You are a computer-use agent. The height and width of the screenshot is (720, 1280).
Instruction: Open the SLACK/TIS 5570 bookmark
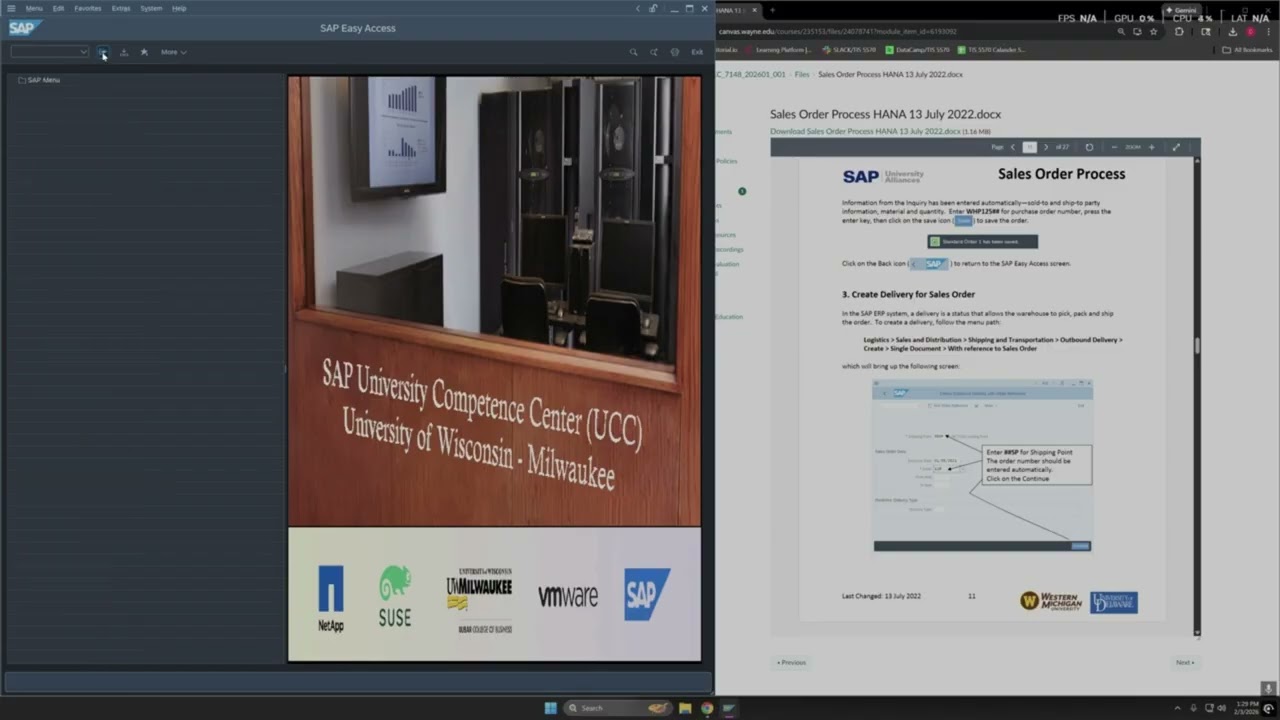pyautogui.click(x=848, y=49)
